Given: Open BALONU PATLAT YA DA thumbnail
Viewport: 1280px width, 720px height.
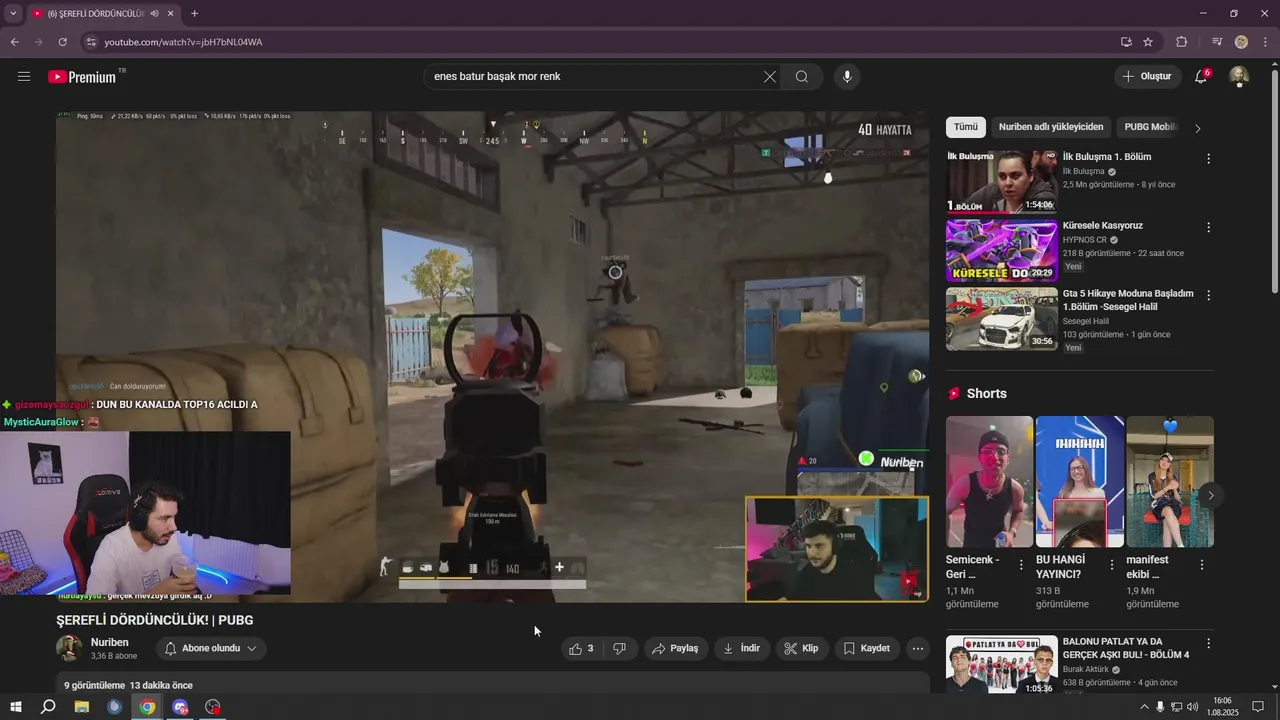Looking at the screenshot, I should pos(1001,664).
